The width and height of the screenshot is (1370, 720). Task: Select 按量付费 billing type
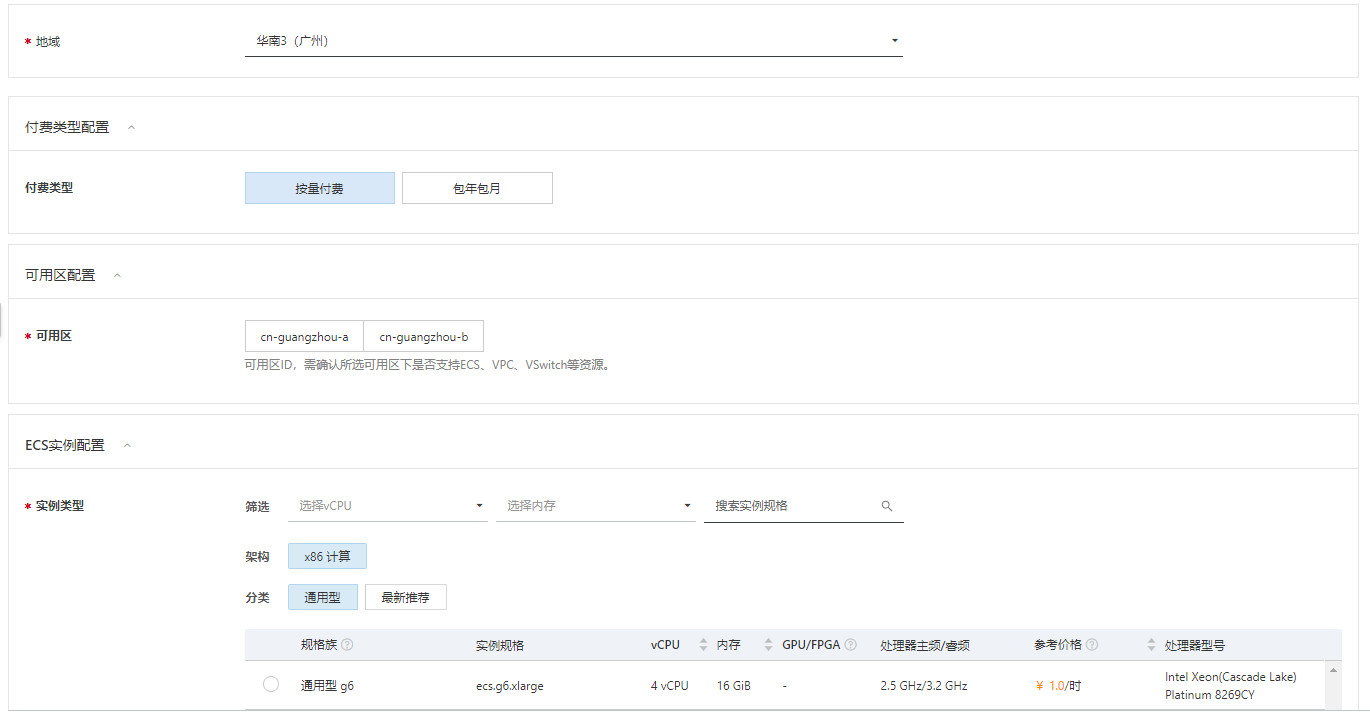pos(319,188)
